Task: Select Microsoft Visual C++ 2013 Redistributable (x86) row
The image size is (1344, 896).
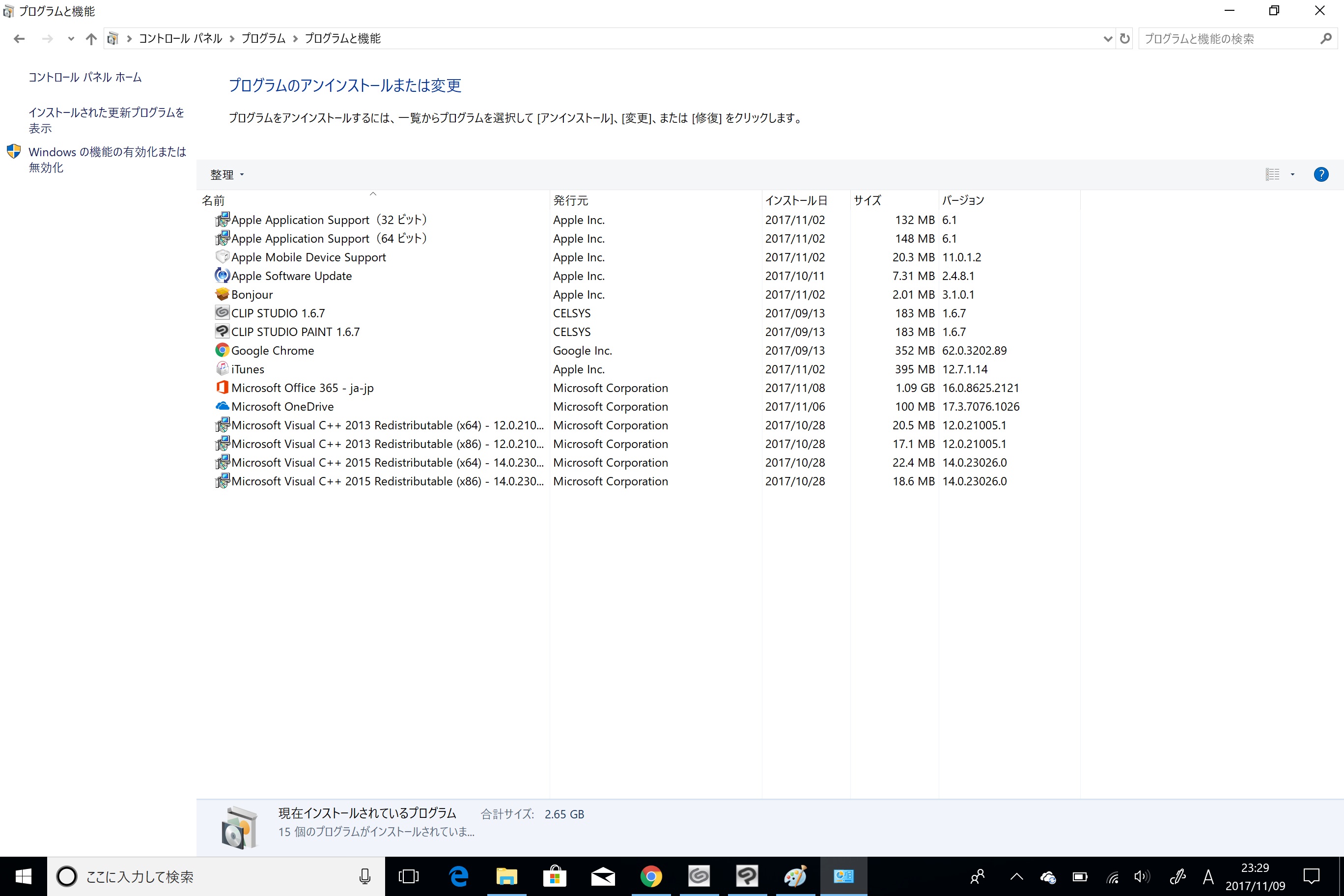Action: [639, 444]
